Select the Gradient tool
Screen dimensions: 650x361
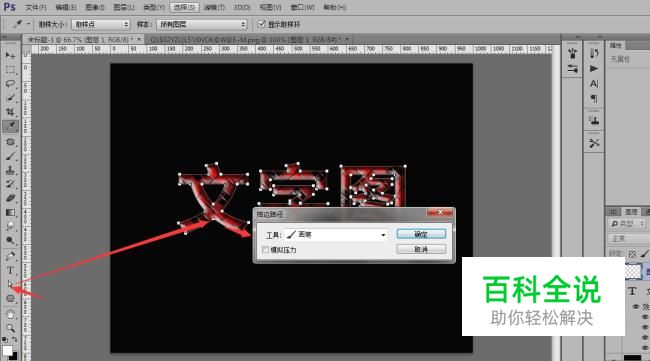pos(10,213)
